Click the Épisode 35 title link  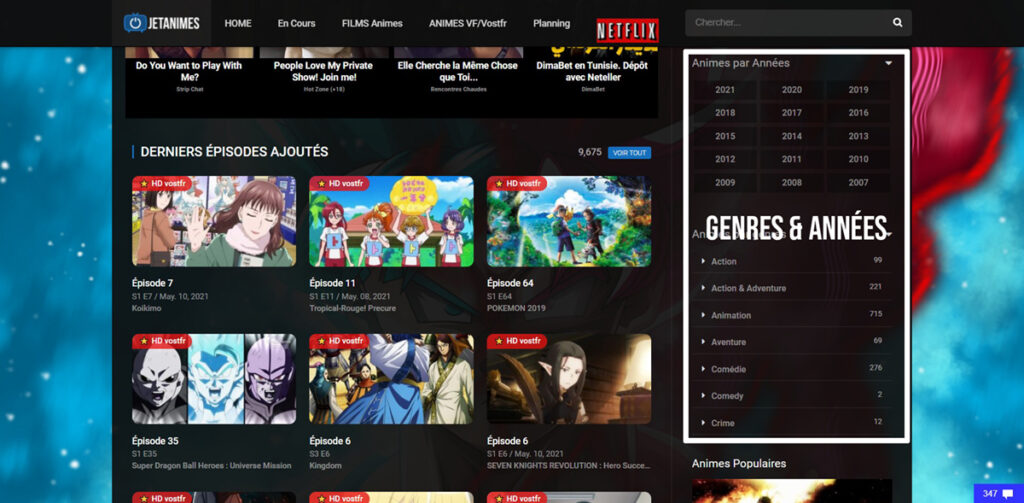point(155,442)
